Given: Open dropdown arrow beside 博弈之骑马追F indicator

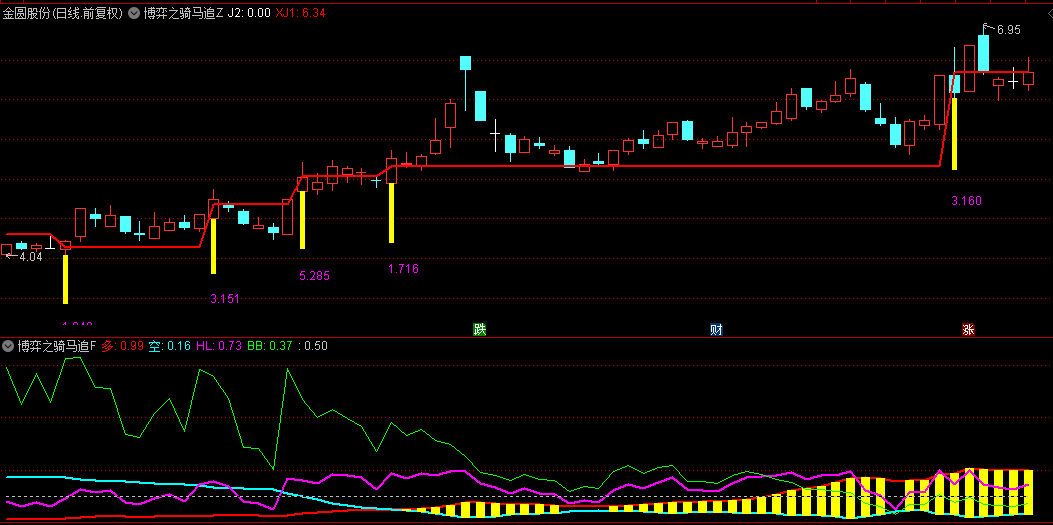Looking at the screenshot, I should (8, 346).
